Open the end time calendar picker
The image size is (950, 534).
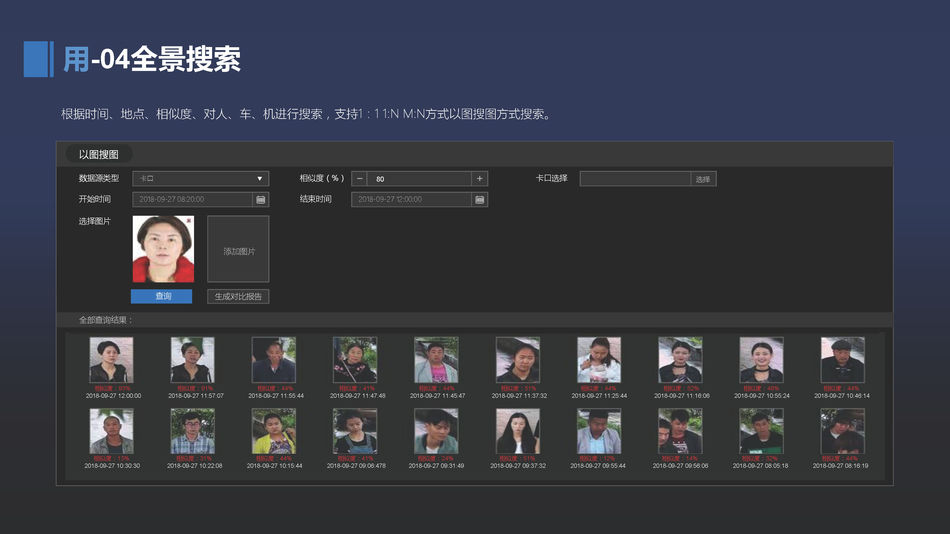tap(480, 199)
